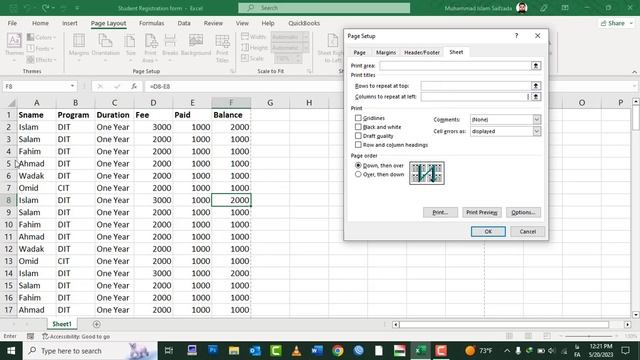The width and height of the screenshot is (640, 360).
Task: Open VLC media player from taskbar
Action: click(296, 351)
